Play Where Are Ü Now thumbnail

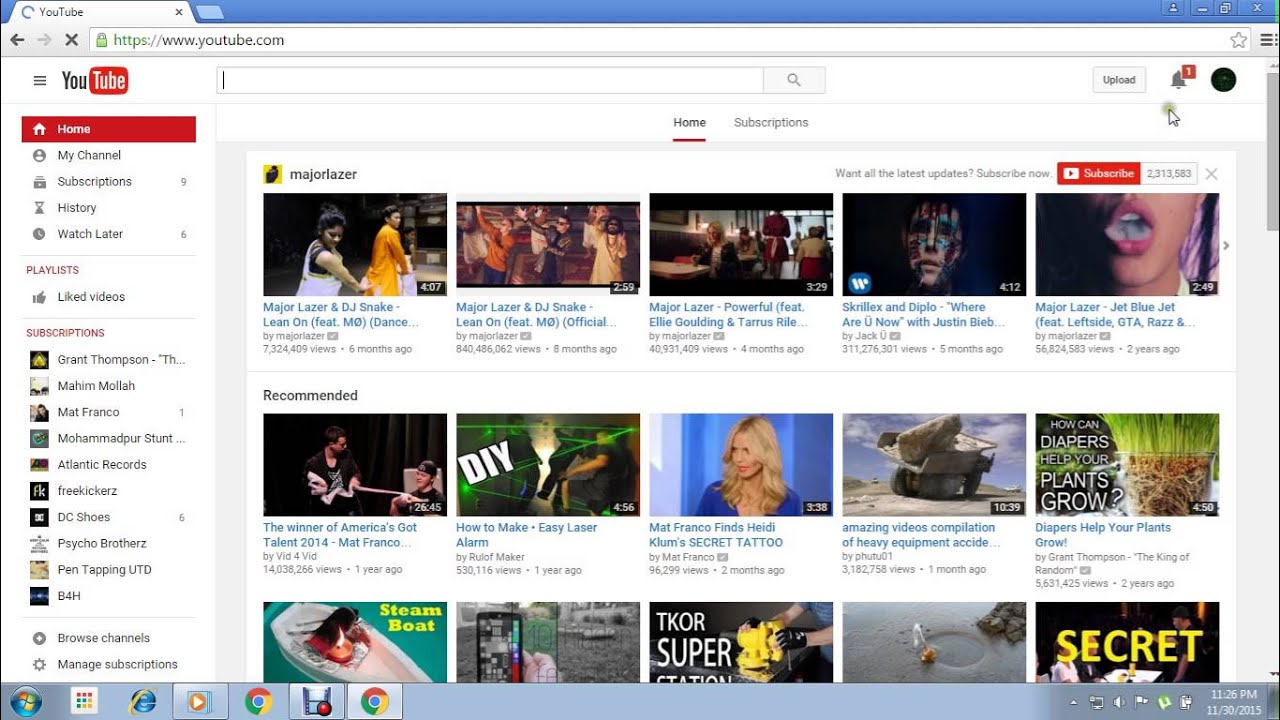tap(934, 245)
